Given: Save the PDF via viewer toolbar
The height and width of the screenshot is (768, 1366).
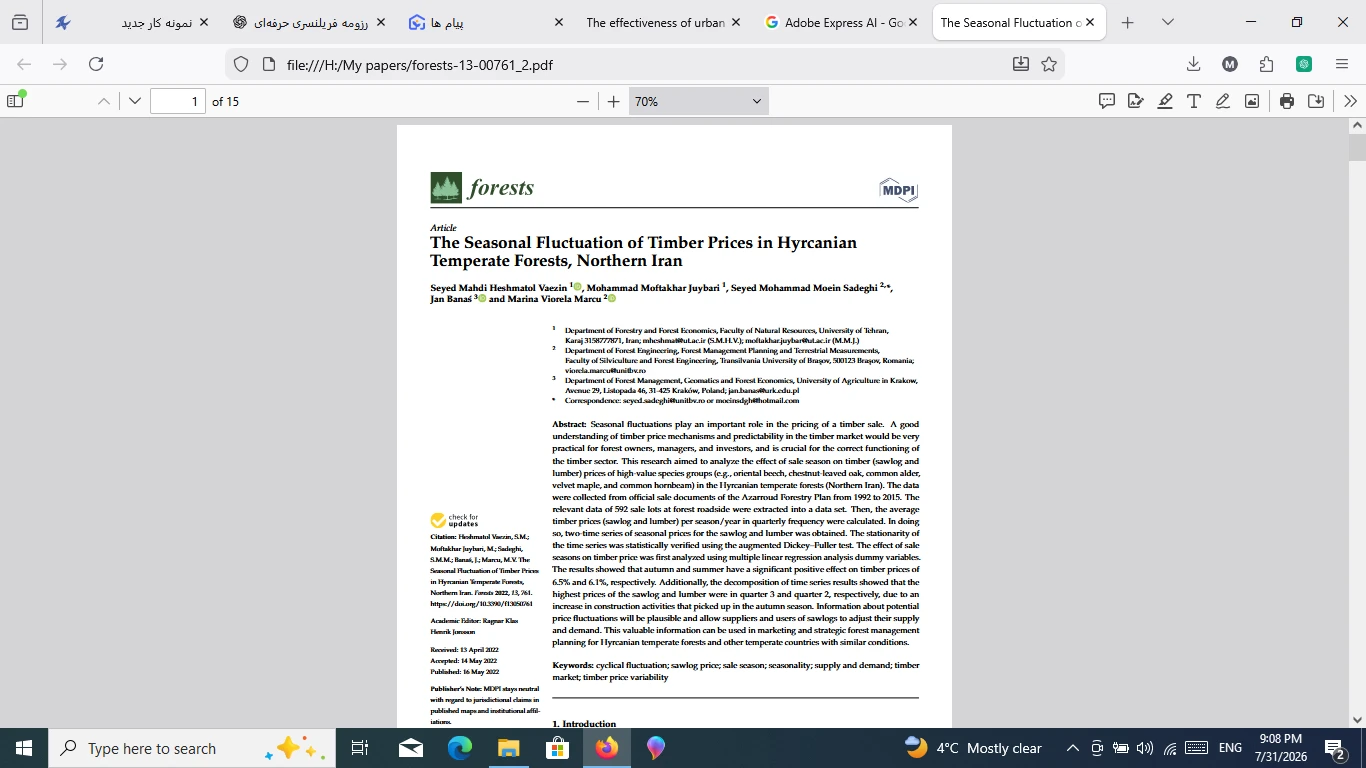Looking at the screenshot, I should [1316, 101].
